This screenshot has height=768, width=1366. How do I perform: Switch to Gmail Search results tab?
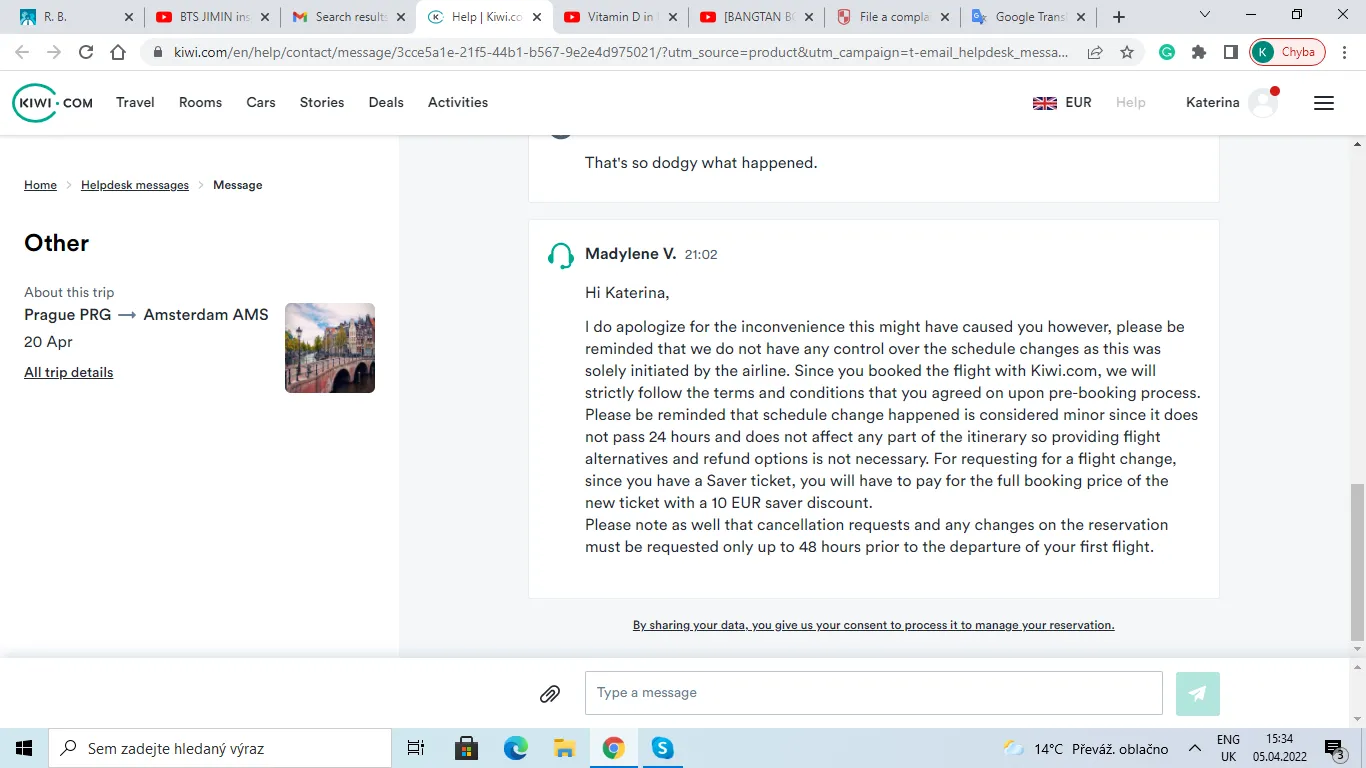pos(348,17)
